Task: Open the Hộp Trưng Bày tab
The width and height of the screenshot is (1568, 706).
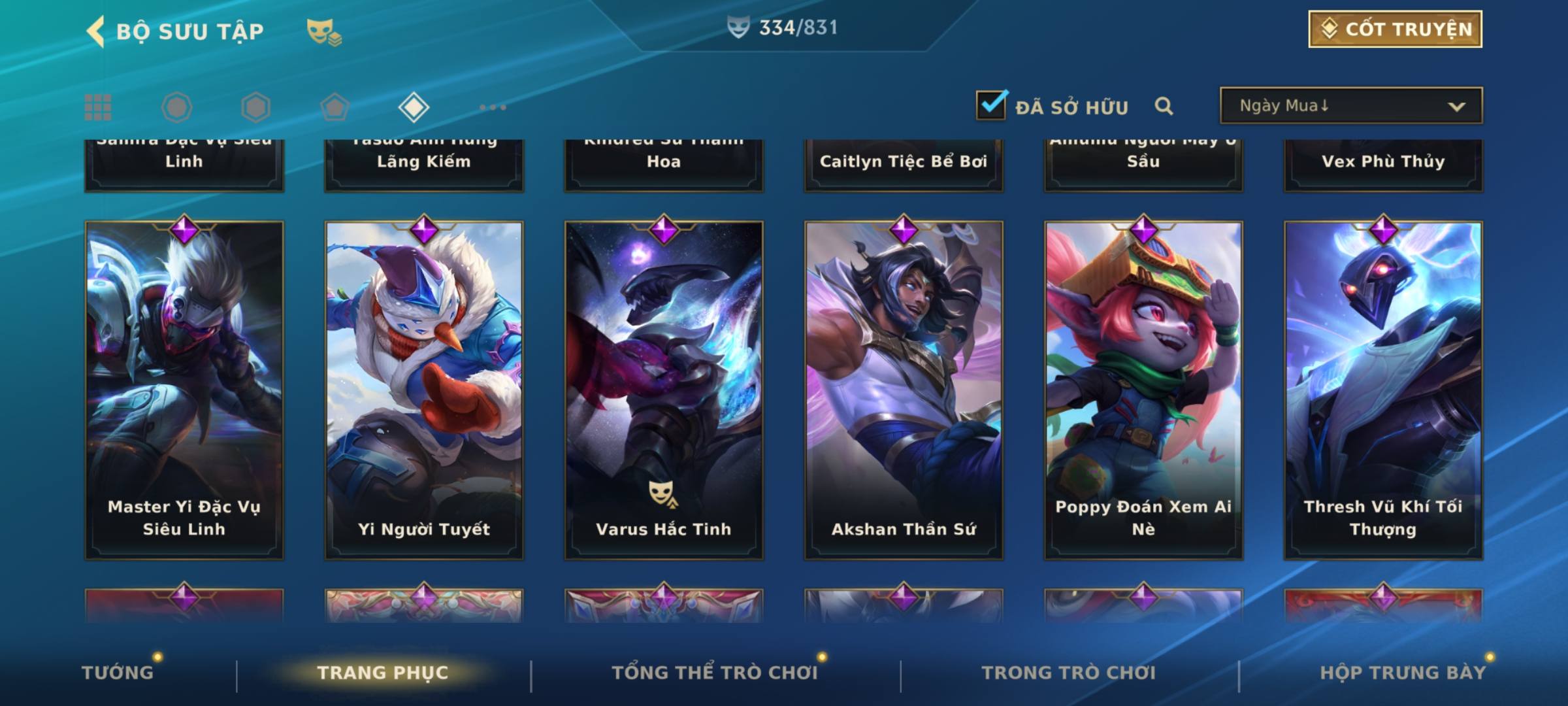Action: 1403,673
